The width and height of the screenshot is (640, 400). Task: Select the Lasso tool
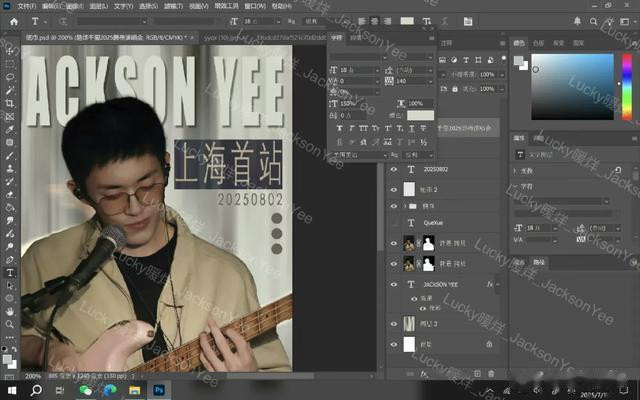[x=9, y=78]
